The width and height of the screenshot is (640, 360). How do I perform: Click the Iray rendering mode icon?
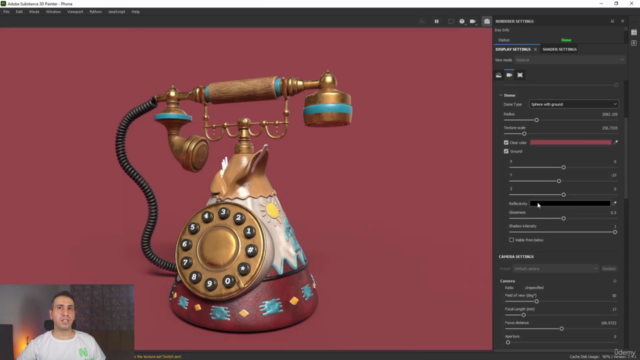point(487,21)
